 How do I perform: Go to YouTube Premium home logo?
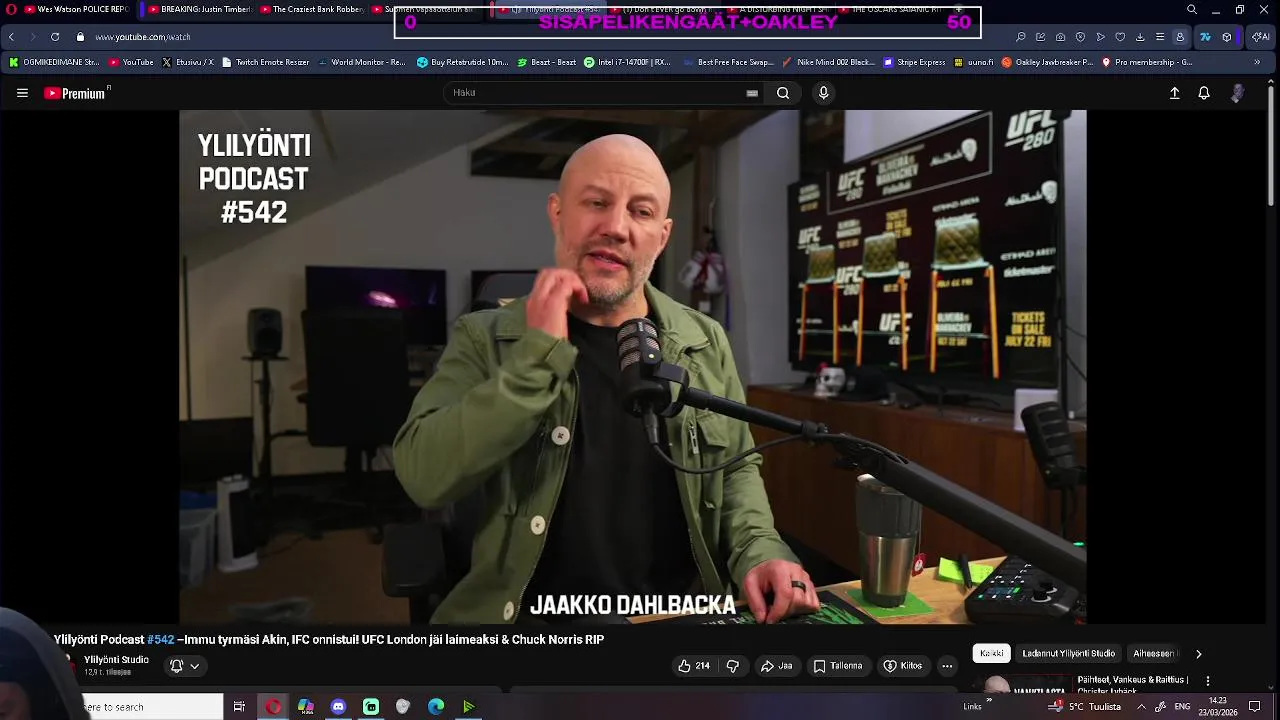tap(77, 93)
